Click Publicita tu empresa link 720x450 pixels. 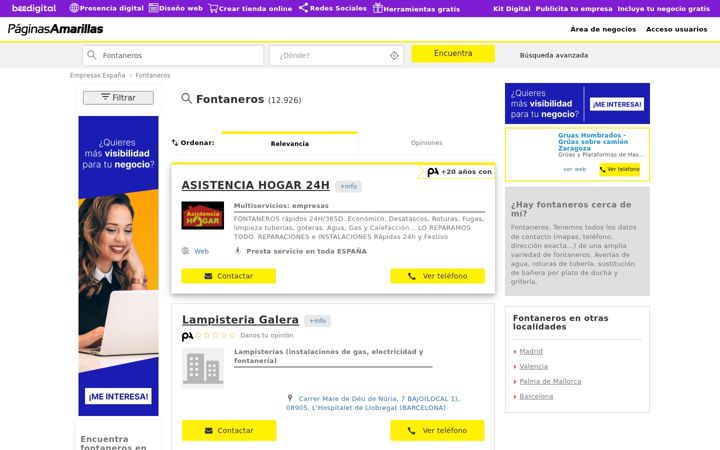point(574,9)
